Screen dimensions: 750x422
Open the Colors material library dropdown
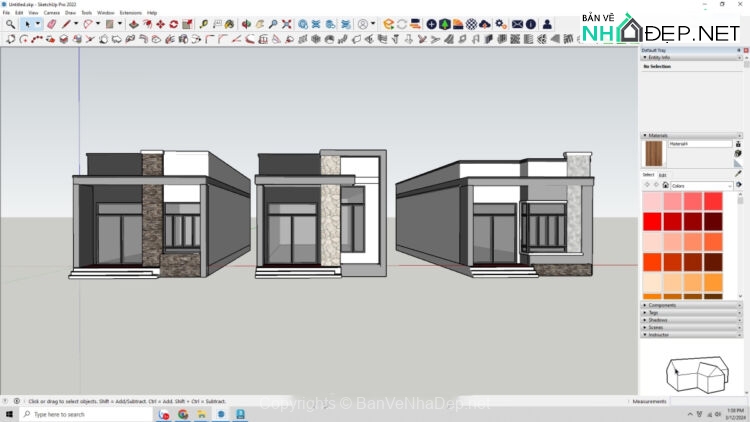700,185
